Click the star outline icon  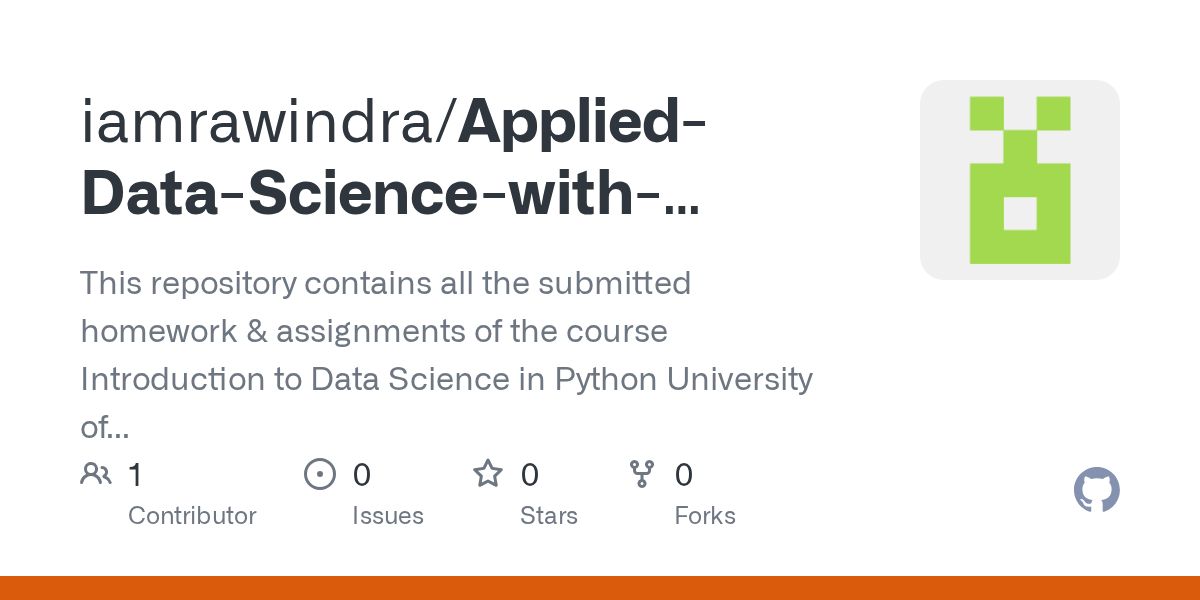488,473
